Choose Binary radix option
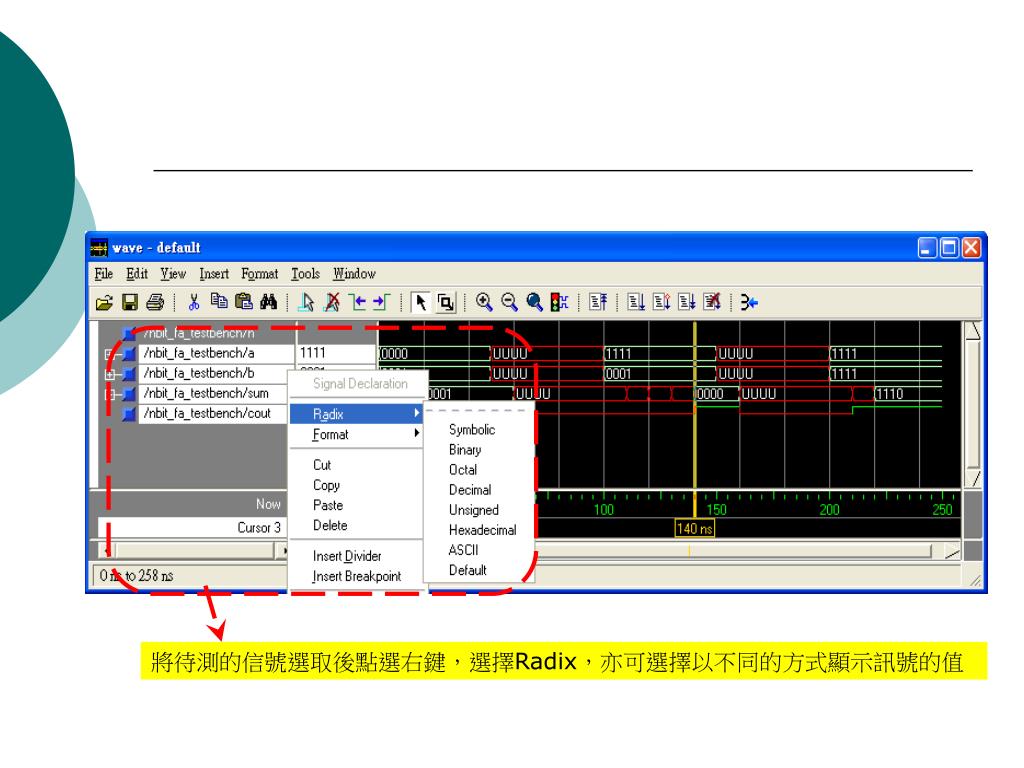1024x768 pixels. [465, 450]
